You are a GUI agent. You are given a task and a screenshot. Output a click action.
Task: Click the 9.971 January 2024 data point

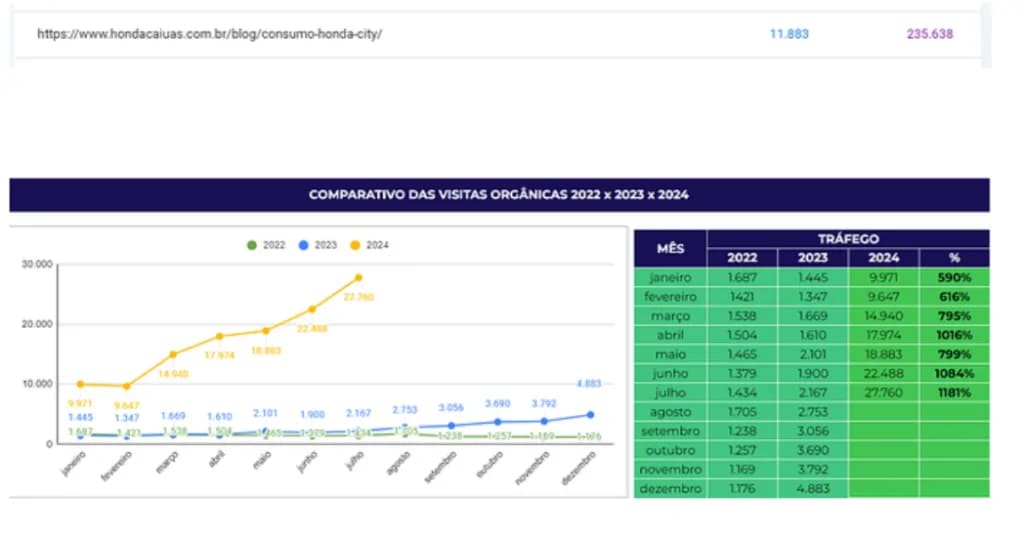click(80, 384)
